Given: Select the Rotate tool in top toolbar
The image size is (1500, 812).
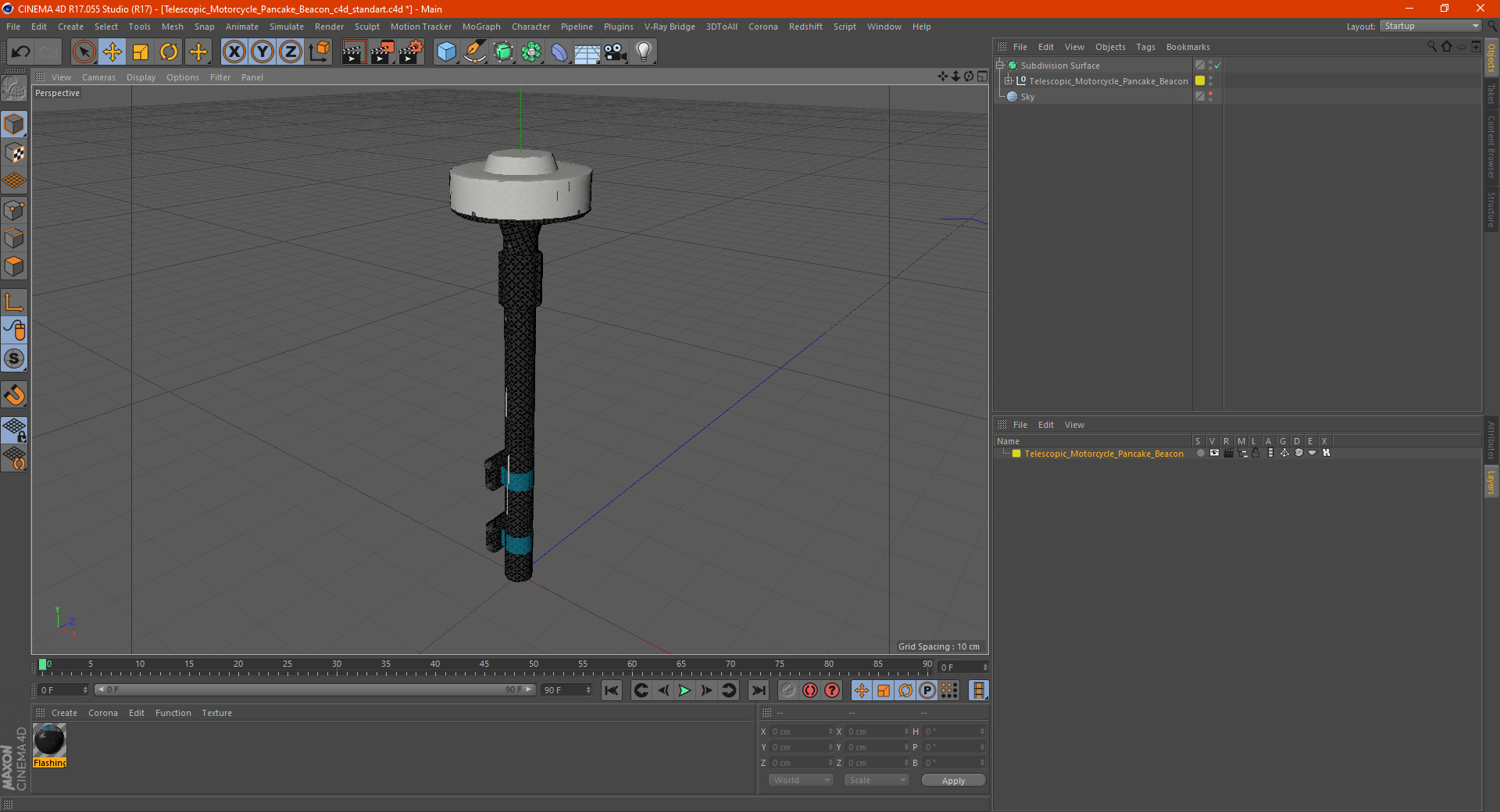Looking at the screenshot, I should tap(169, 52).
